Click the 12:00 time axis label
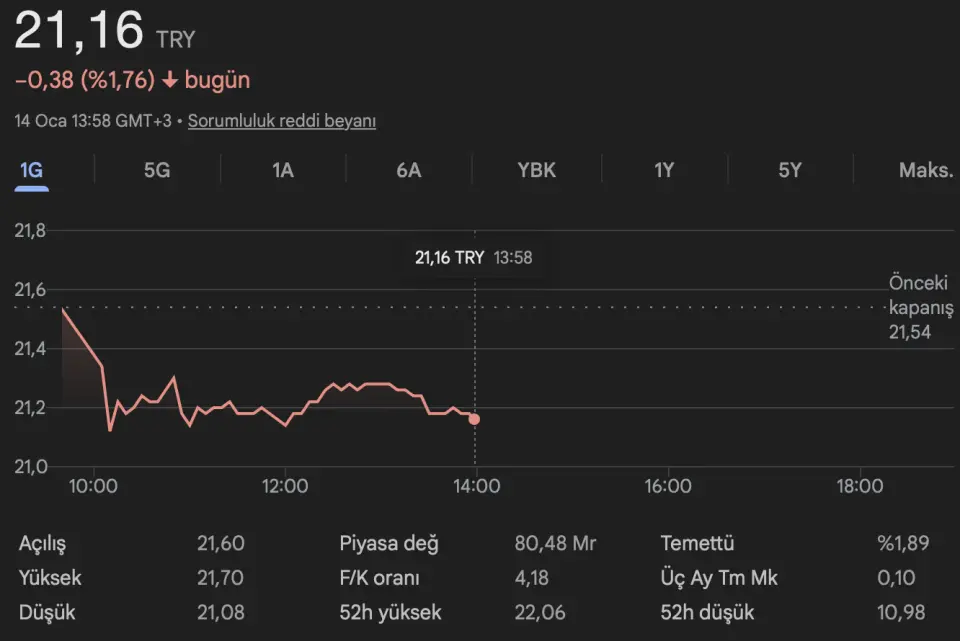Screen dimensions: 960x641 pyautogui.click(x=285, y=487)
